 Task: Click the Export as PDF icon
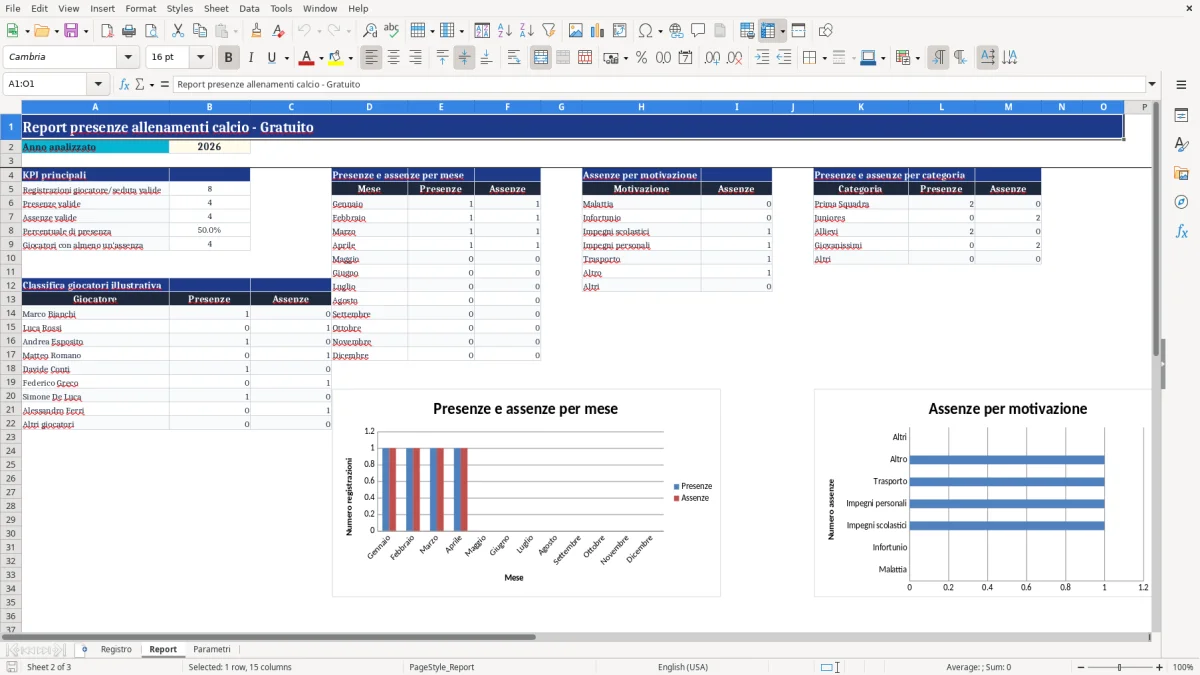point(107,31)
